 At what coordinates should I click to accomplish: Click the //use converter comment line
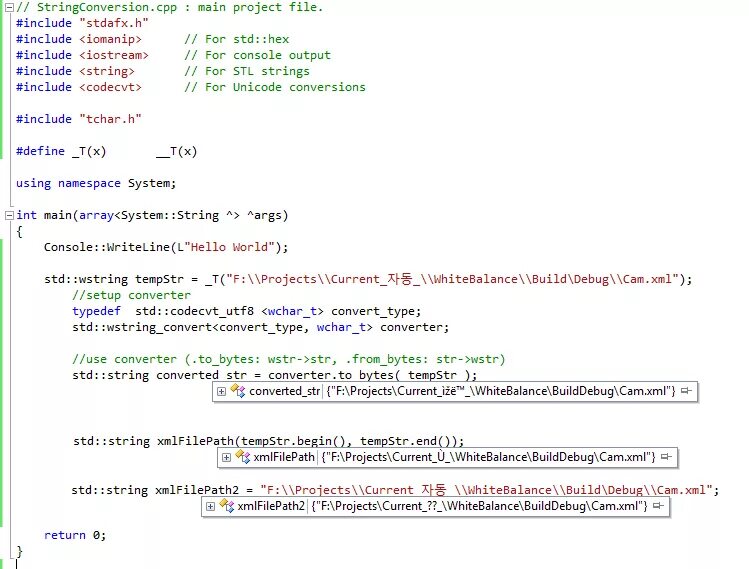pos(289,359)
